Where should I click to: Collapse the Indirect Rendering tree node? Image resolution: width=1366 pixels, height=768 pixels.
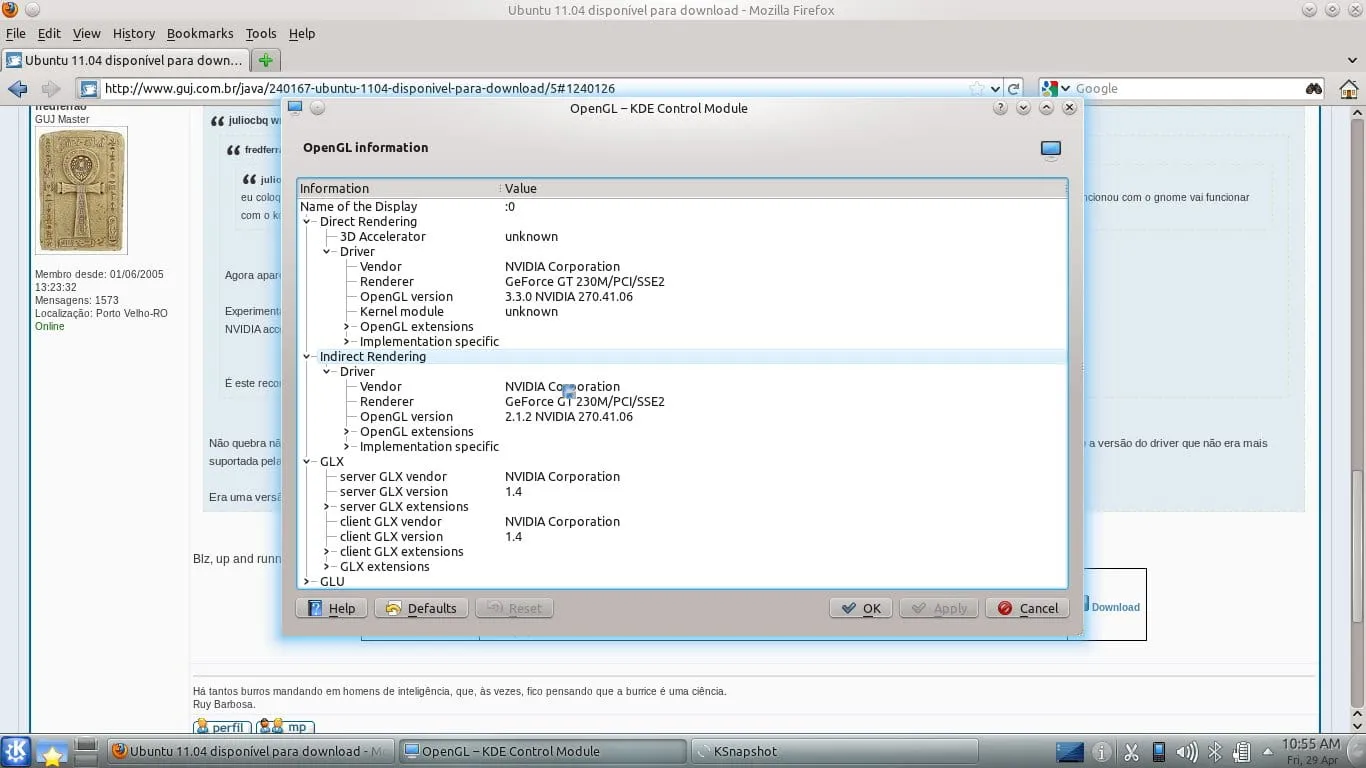(307, 357)
